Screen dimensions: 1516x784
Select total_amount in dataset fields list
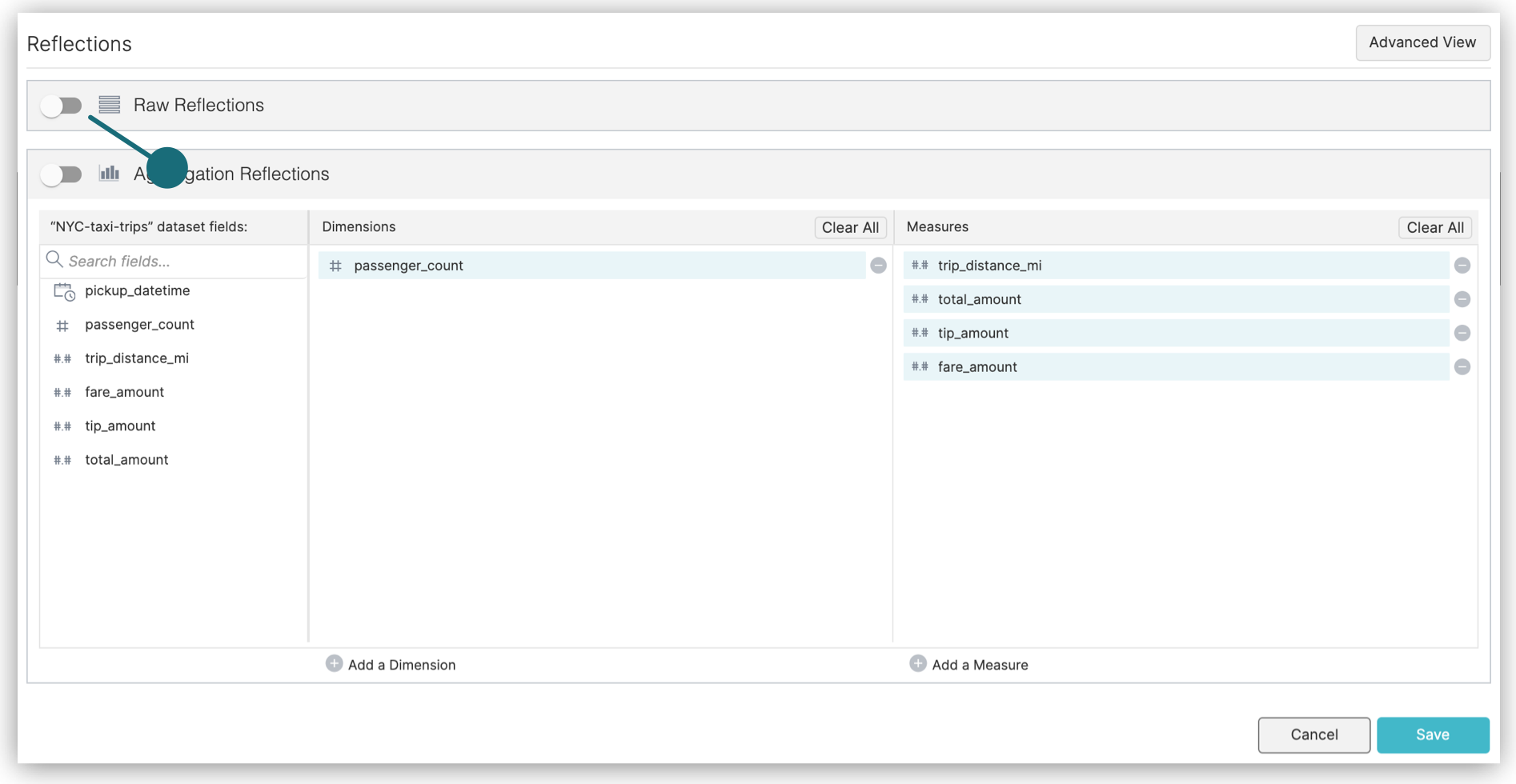(x=126, y=460)
